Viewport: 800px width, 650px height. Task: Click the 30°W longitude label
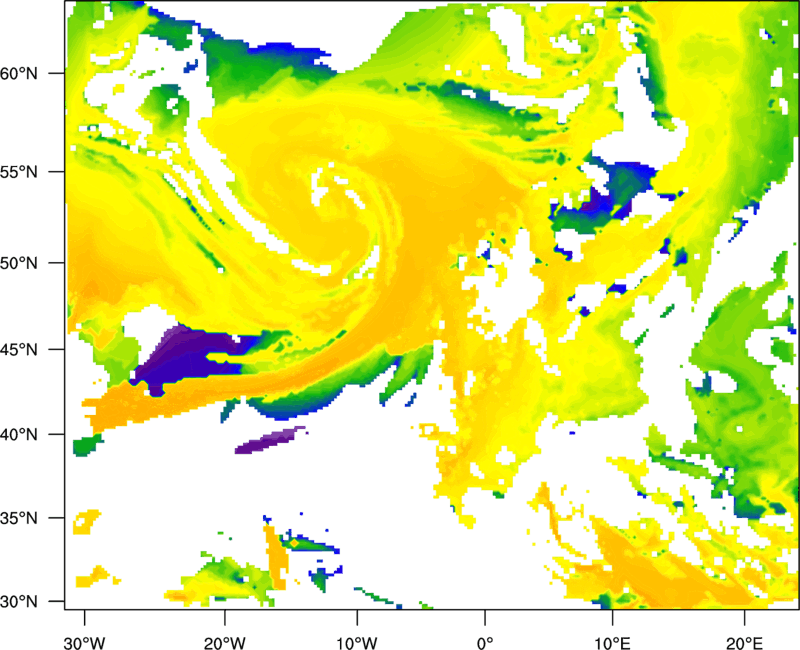(84, 643)
